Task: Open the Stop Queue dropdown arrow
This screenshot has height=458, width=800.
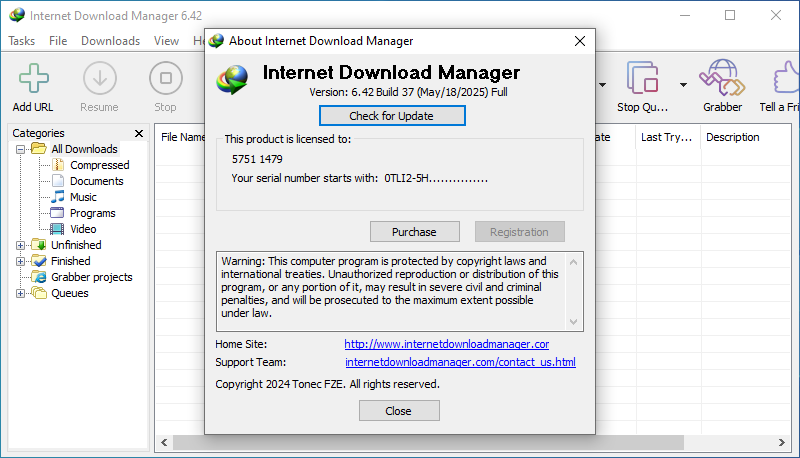Action: 683,85
